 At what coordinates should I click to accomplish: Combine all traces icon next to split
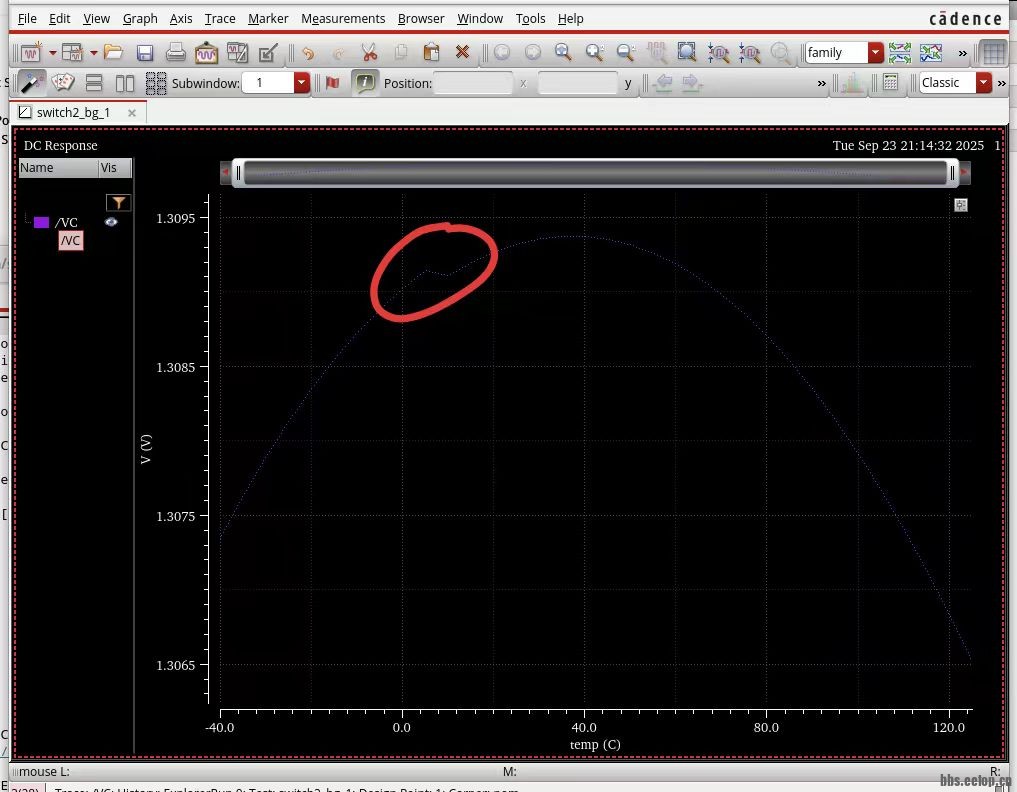tap(931, 53)
